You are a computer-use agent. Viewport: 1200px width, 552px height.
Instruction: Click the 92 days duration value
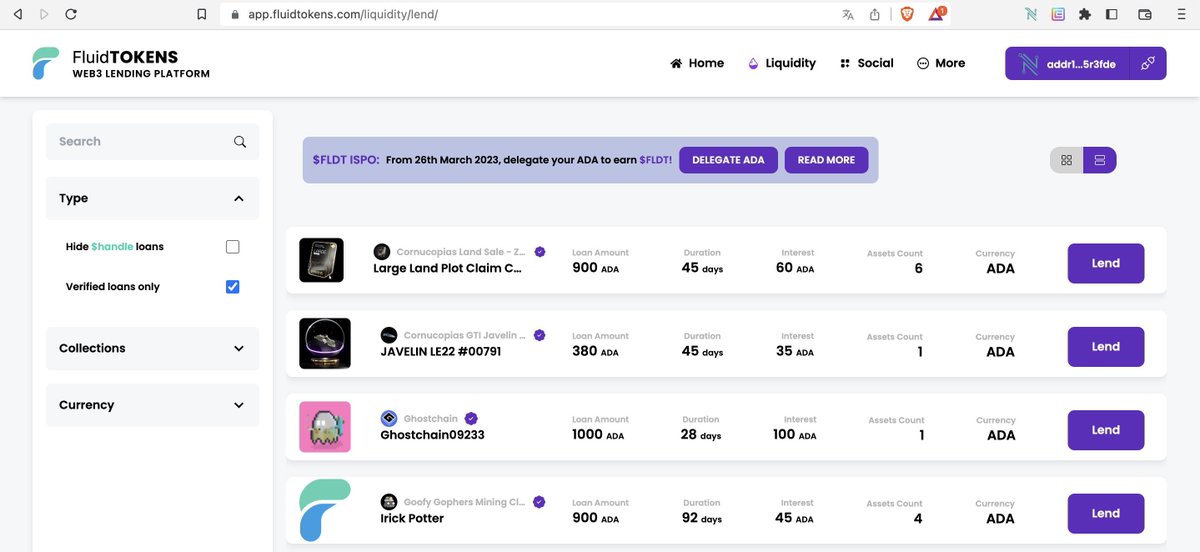(x=701, y=518)
